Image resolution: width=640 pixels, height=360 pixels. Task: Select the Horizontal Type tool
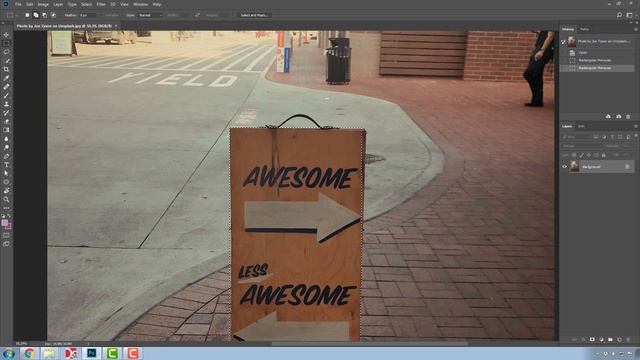(x=6, y=165)
